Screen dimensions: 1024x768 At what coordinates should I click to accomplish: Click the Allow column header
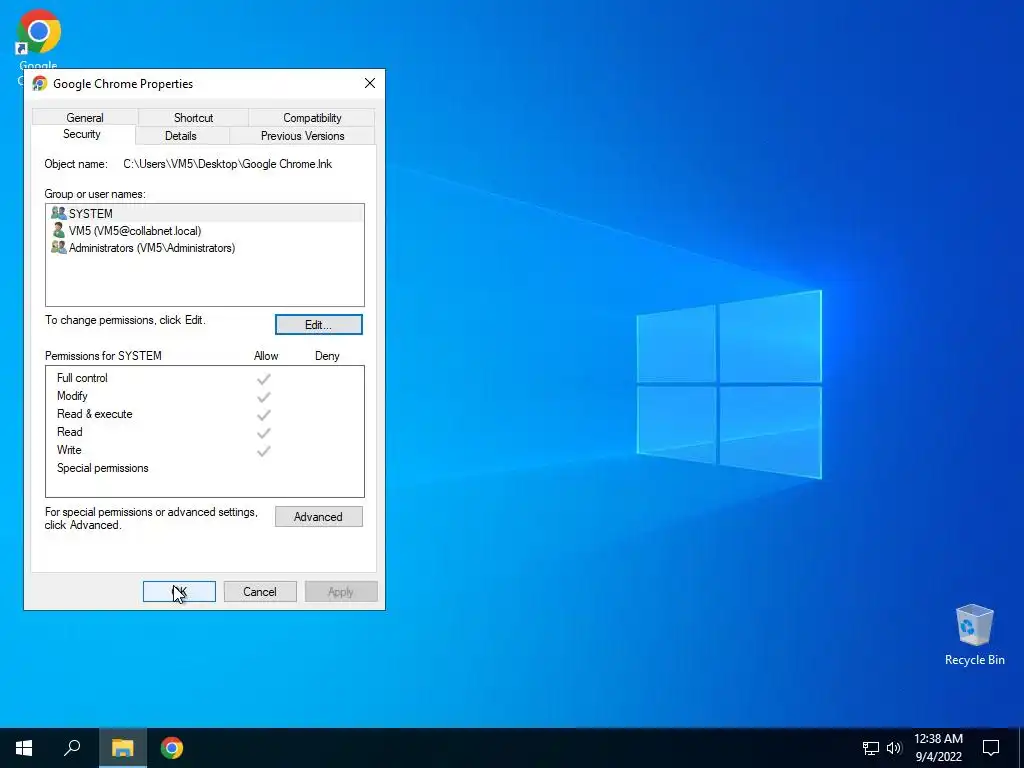[x=266, y=356]
